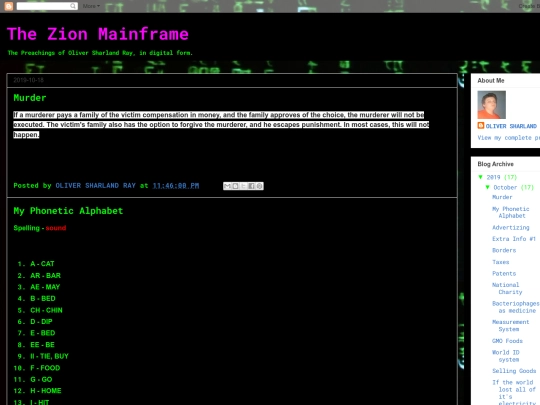Click the 'E - BED' list item

pyautogui.click(x=42, y=333)
